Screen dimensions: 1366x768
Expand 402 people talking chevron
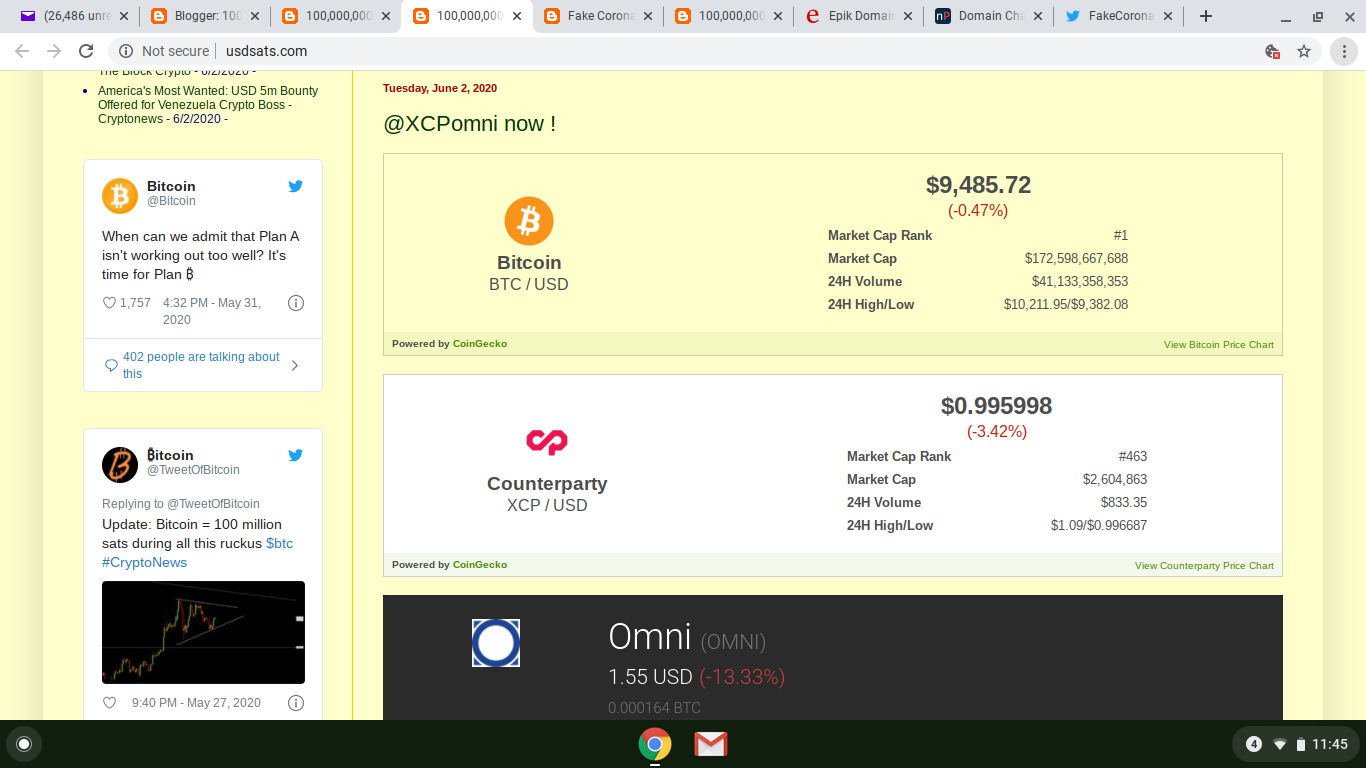(x=295, y=365)
